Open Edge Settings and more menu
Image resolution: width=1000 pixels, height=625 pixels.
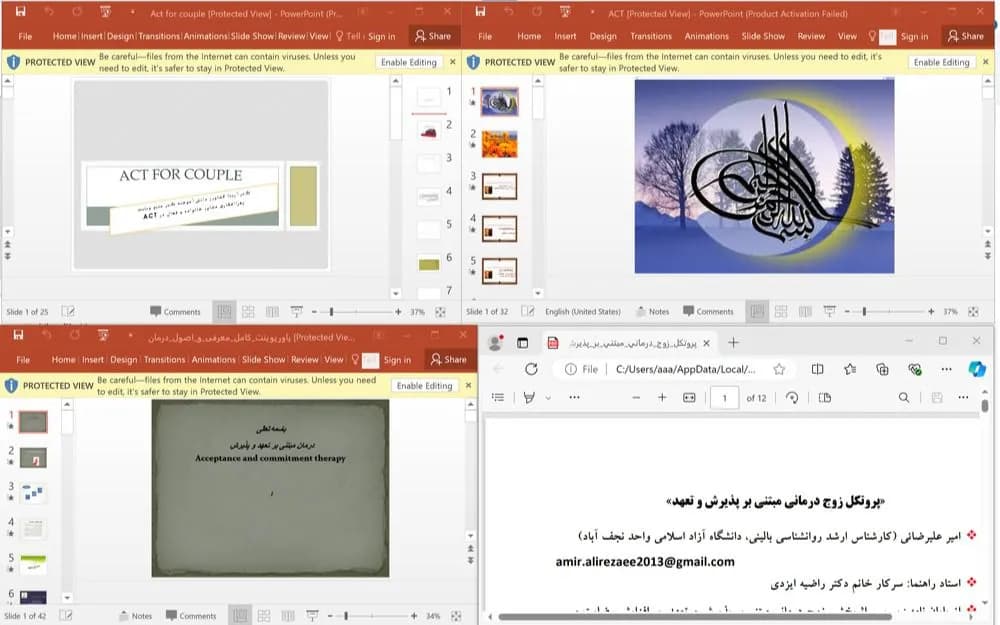tap(946, 369)
